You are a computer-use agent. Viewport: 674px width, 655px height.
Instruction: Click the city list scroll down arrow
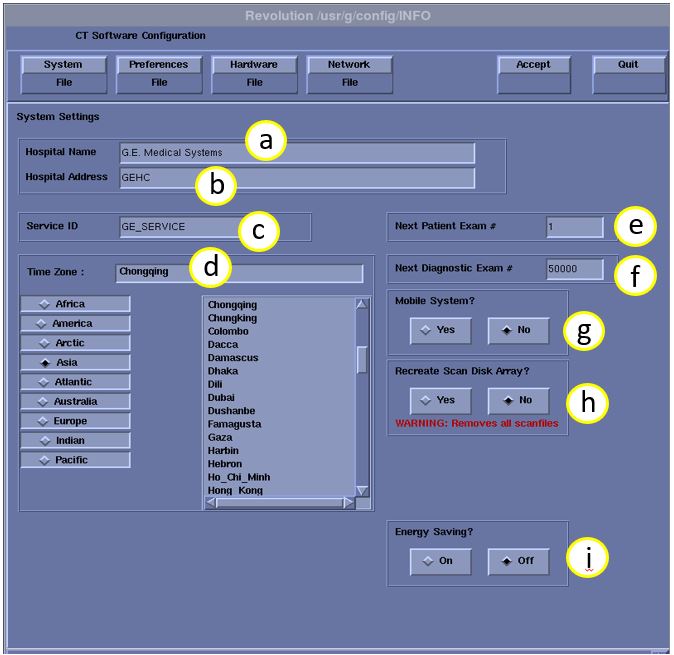(x=362, y=490)
